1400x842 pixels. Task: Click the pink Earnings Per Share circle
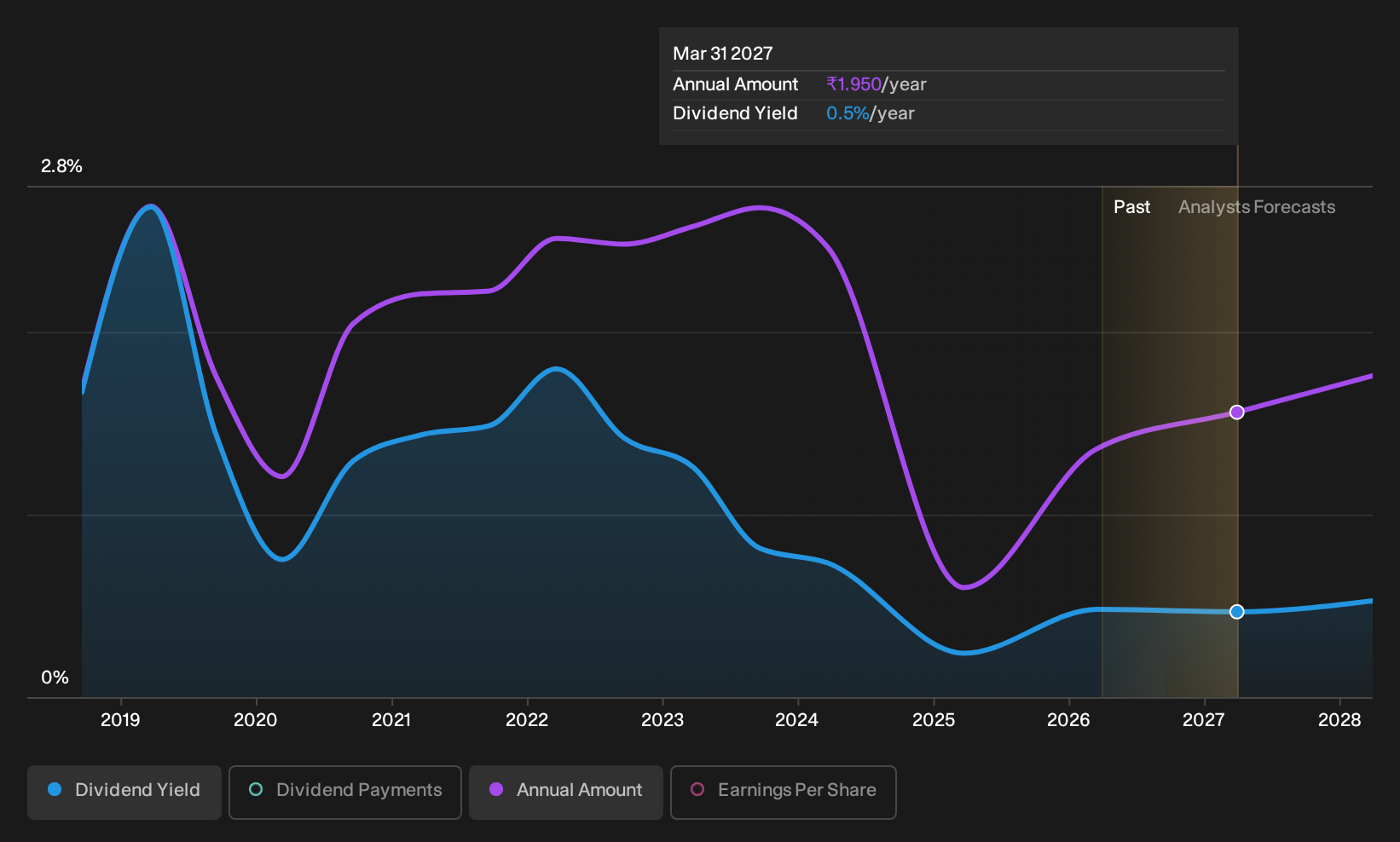coord(697,790)
